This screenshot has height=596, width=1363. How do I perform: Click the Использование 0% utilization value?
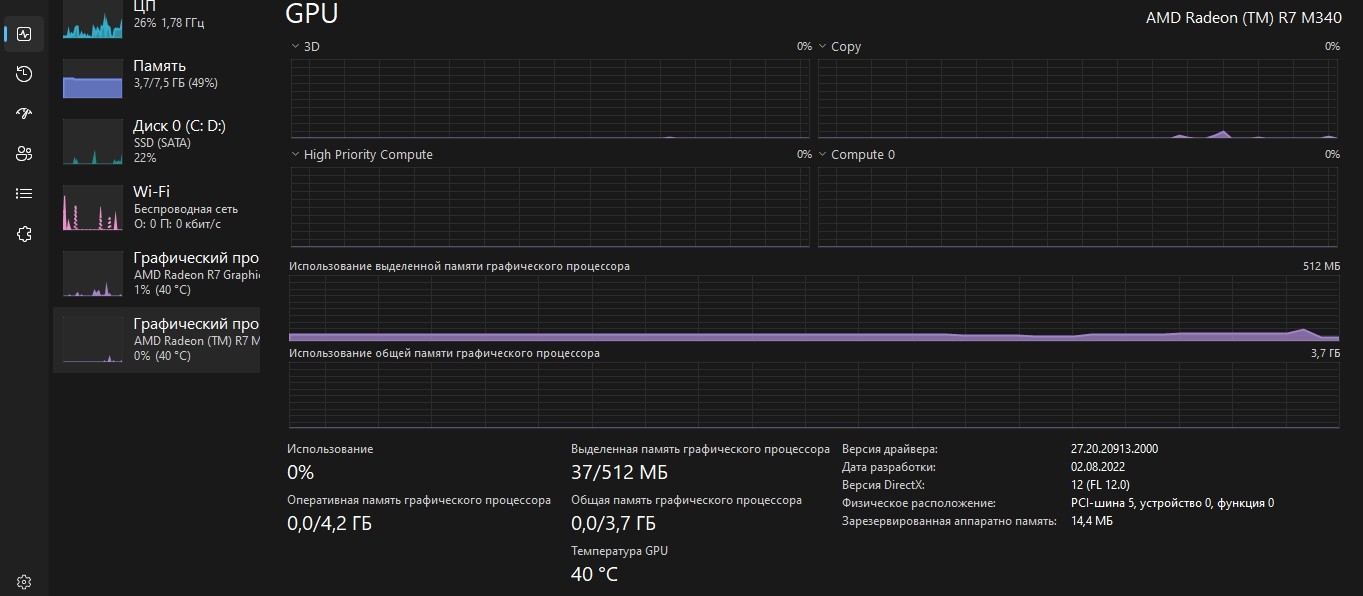(300, 472)
